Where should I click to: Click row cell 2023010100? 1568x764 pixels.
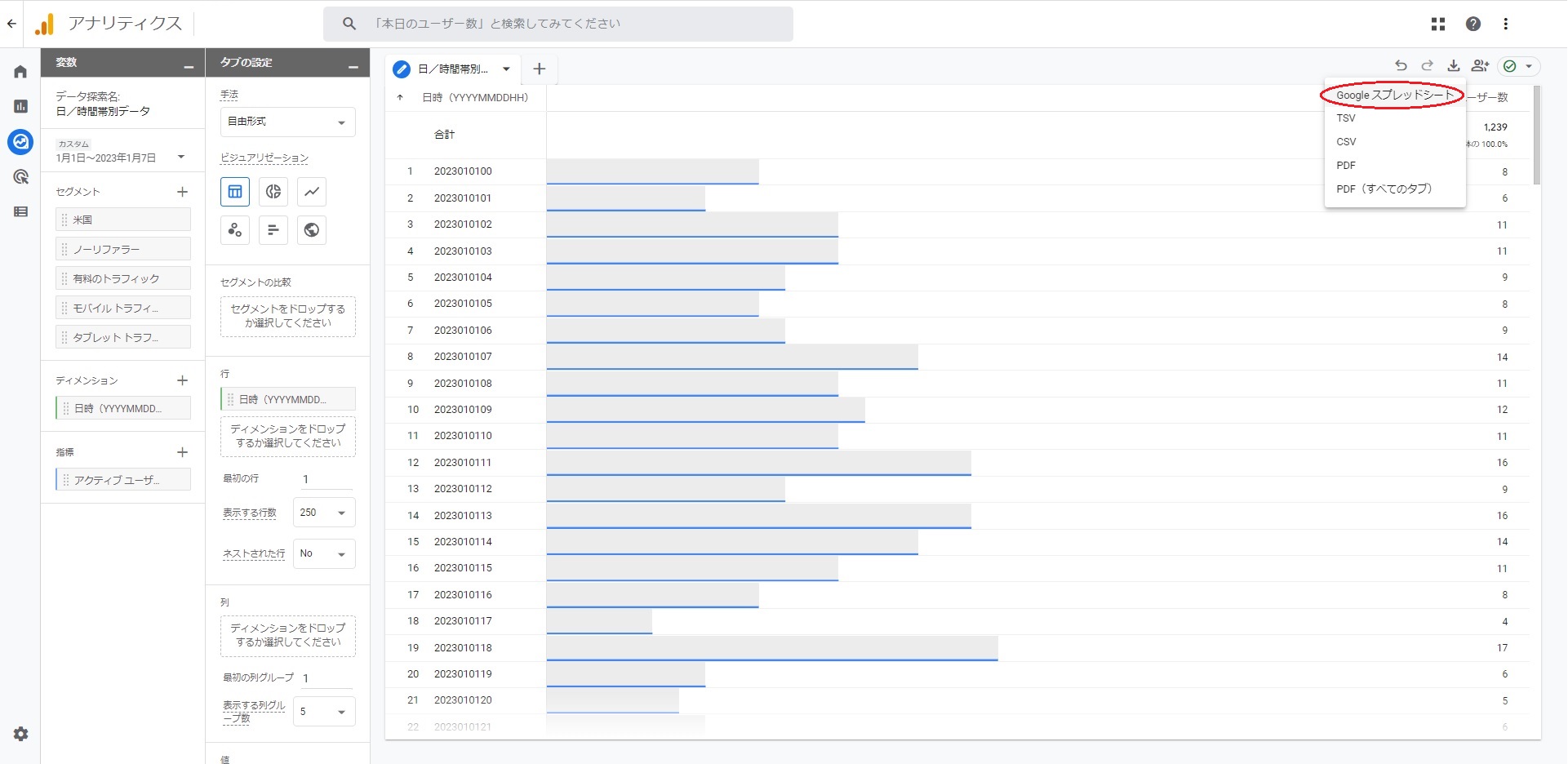pos(463,171)
